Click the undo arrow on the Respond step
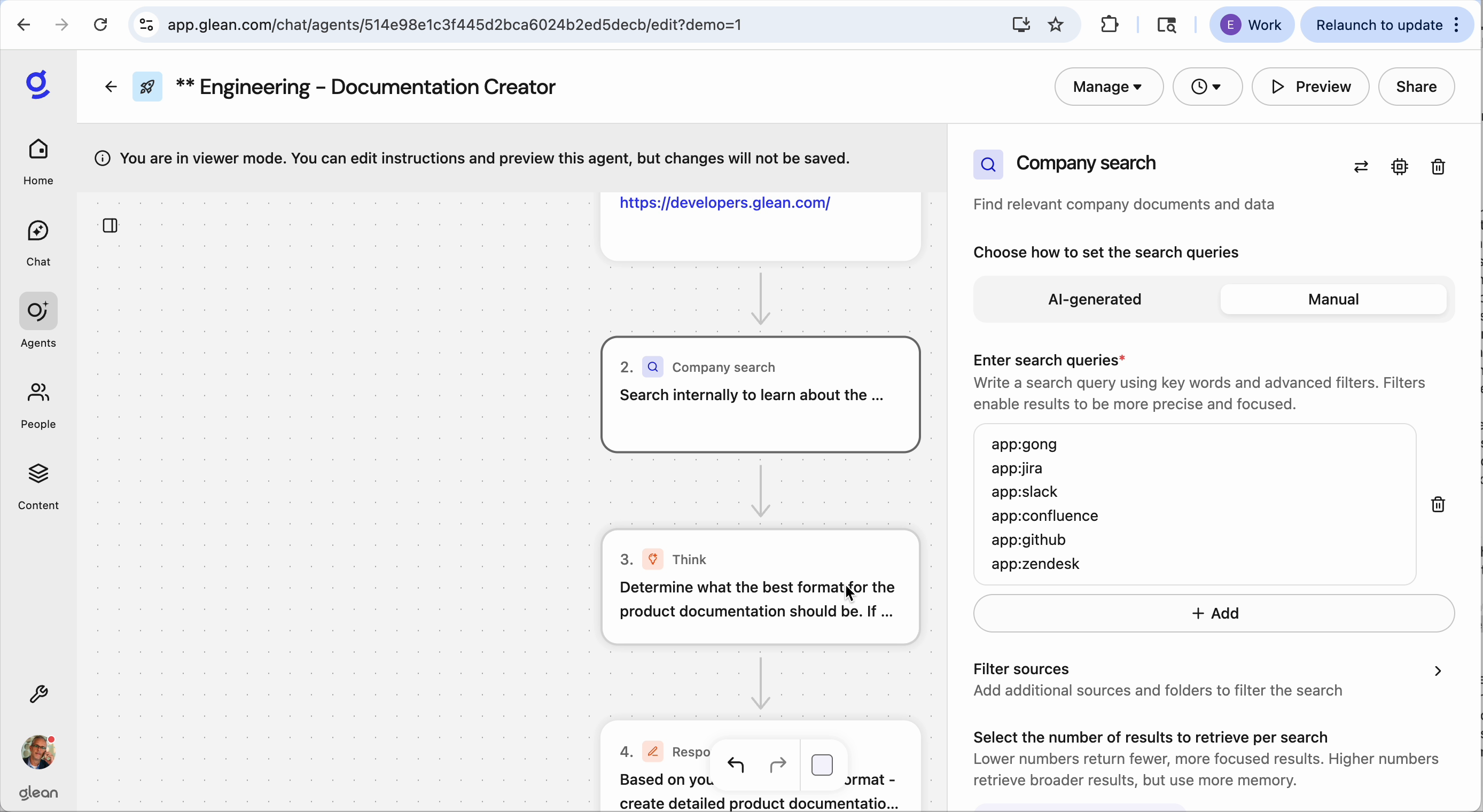 [x=736, y=765]
